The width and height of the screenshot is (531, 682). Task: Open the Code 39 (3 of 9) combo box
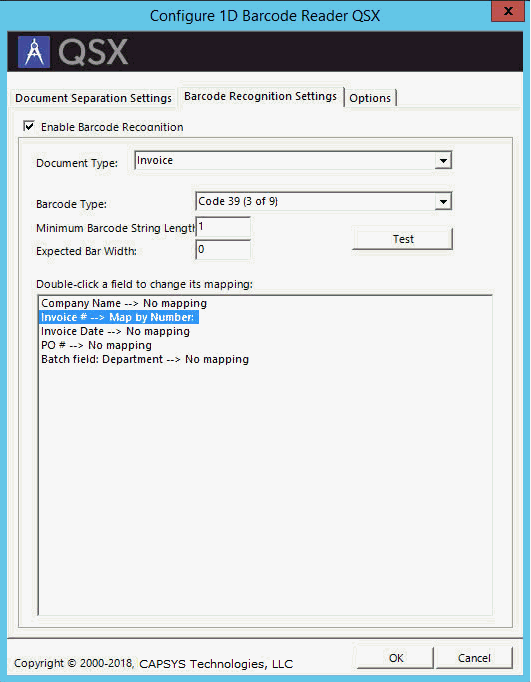324,201
